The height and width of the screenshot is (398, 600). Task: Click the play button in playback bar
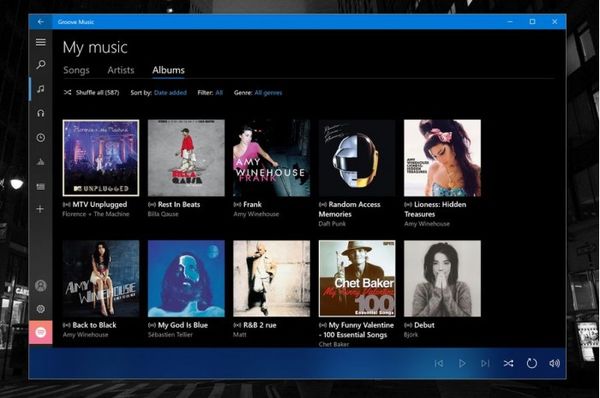pyautogui.click(x=462, y=363)
